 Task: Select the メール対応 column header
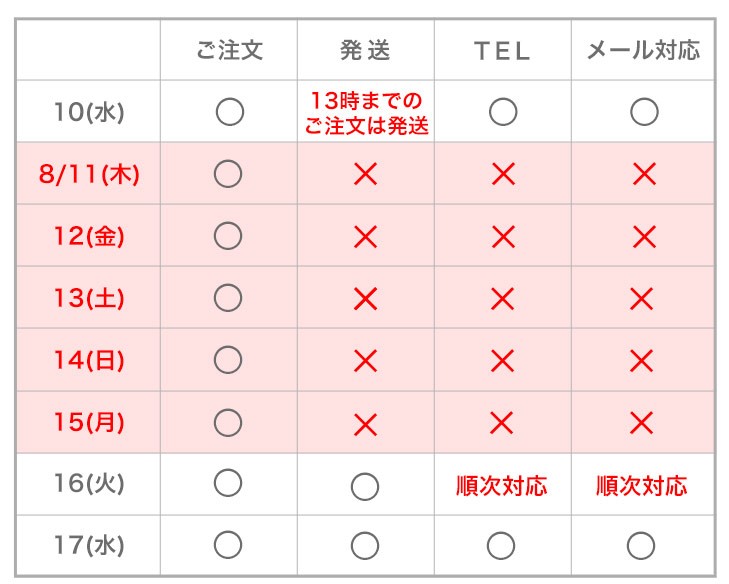pyautogui.click(x=643, y=51)
